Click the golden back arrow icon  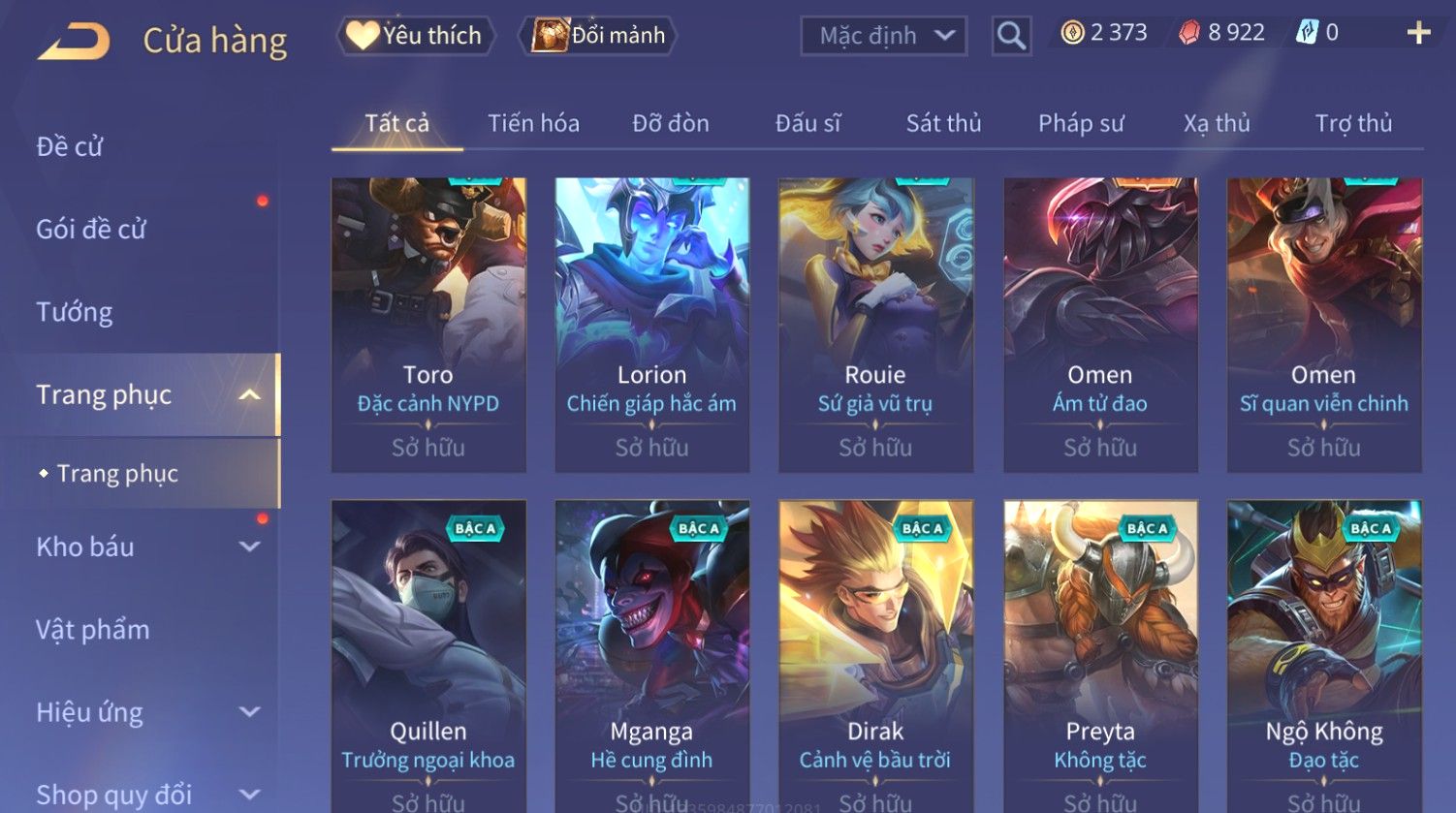pos(74,42)
